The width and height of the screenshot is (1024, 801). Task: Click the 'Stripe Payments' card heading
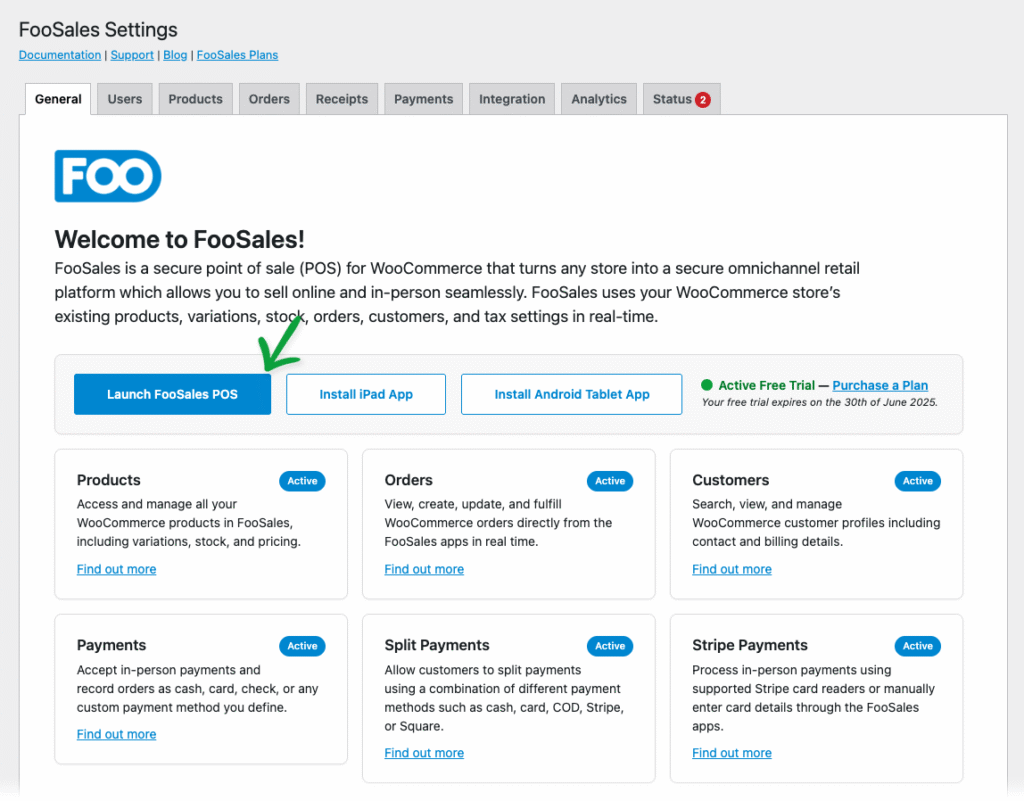tap(750, 645)
